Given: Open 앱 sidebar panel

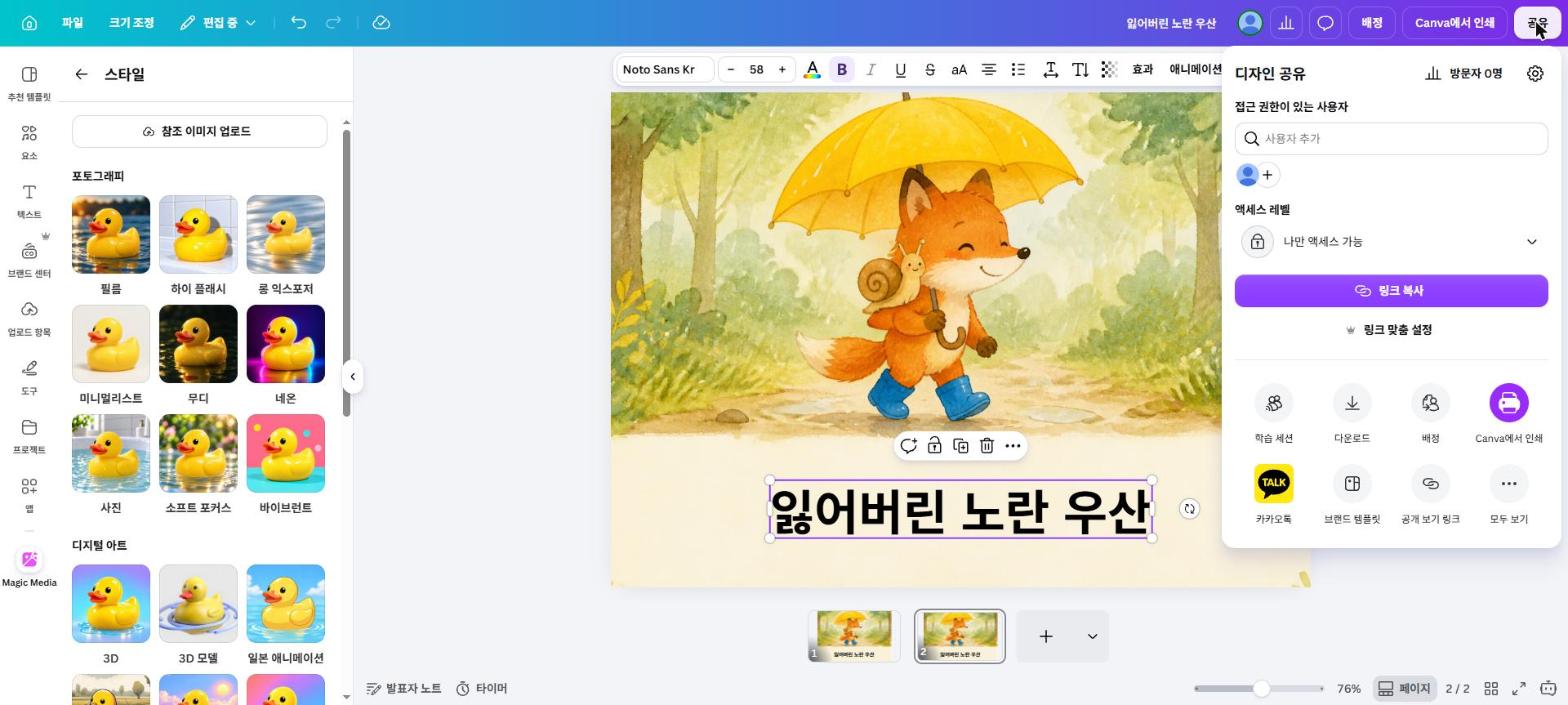Looking at the screenshot, I should click(x=29, y=494).
